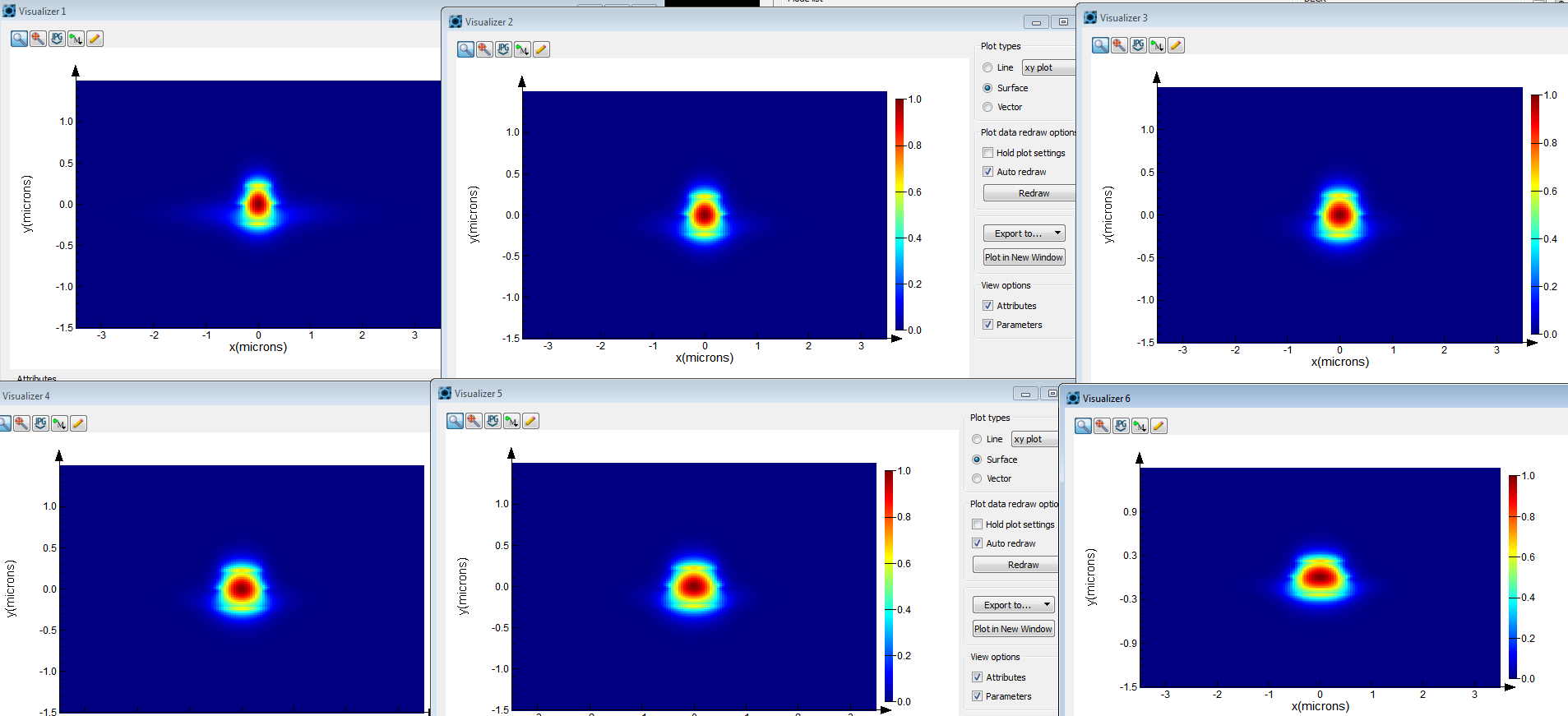Enable Hold plot settings in Visualizer 2
This screenshot has height=716, width=1568.
(x=988, y=153)
